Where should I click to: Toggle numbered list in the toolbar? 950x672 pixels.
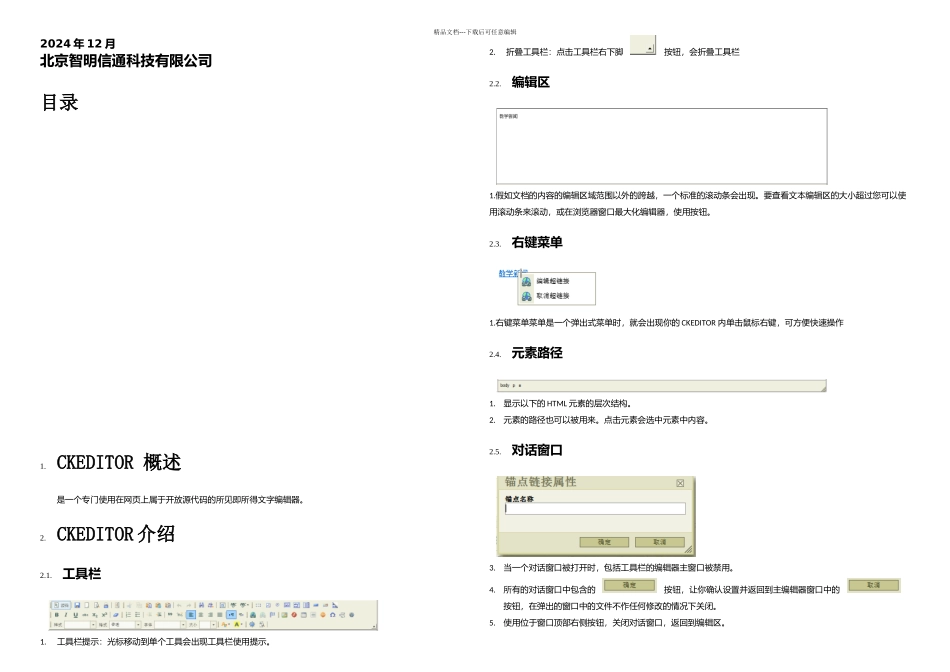(x=128, y=615)
